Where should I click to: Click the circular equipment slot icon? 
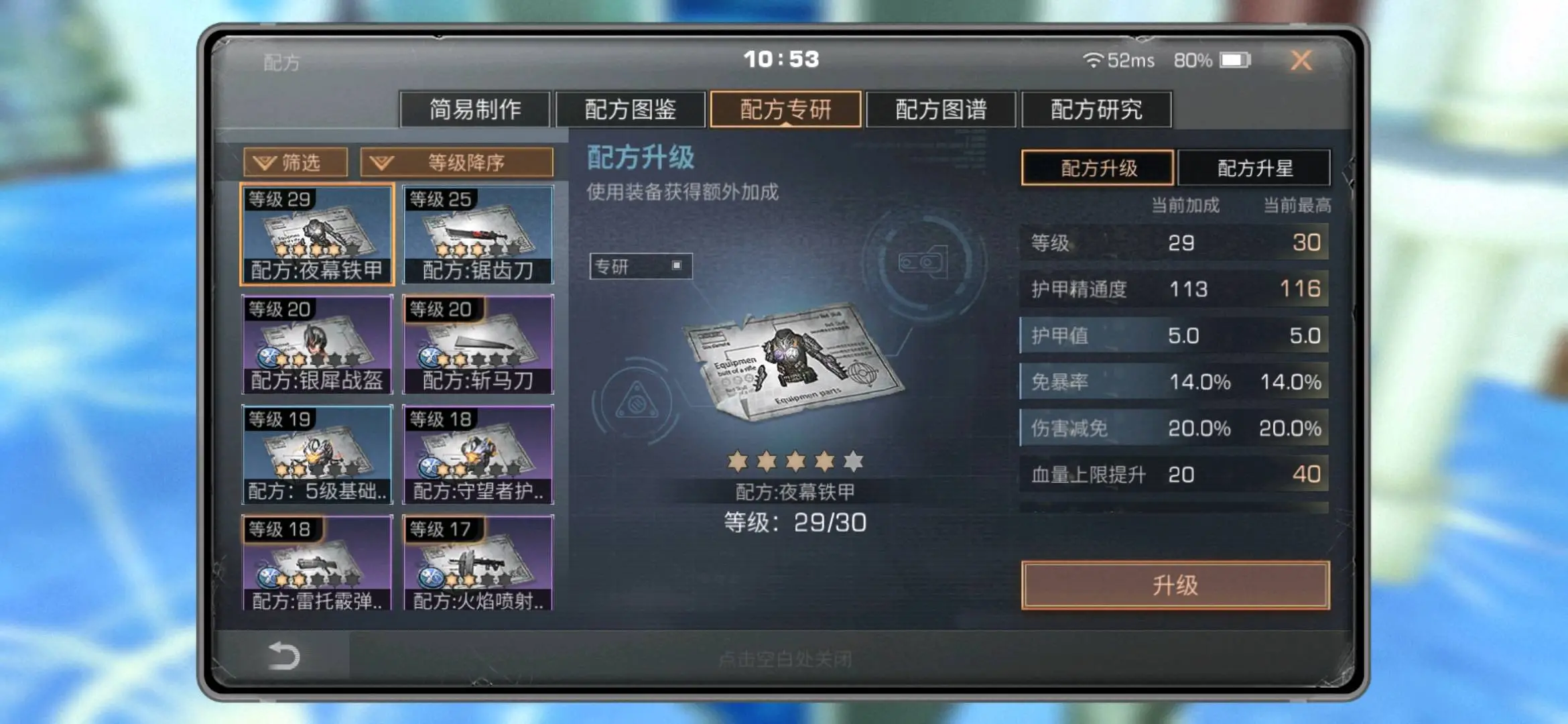pos(924,262)
